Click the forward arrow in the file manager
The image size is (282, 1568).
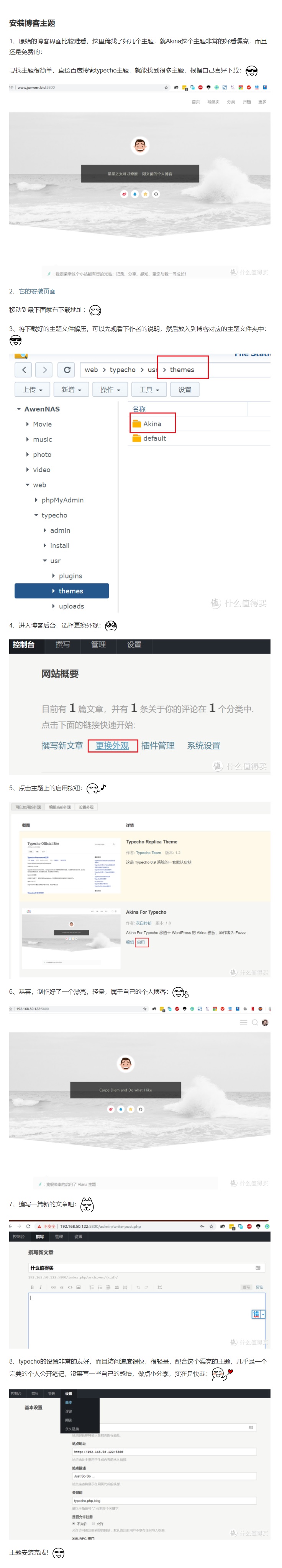pyautogui.click(x=44, y=370)
